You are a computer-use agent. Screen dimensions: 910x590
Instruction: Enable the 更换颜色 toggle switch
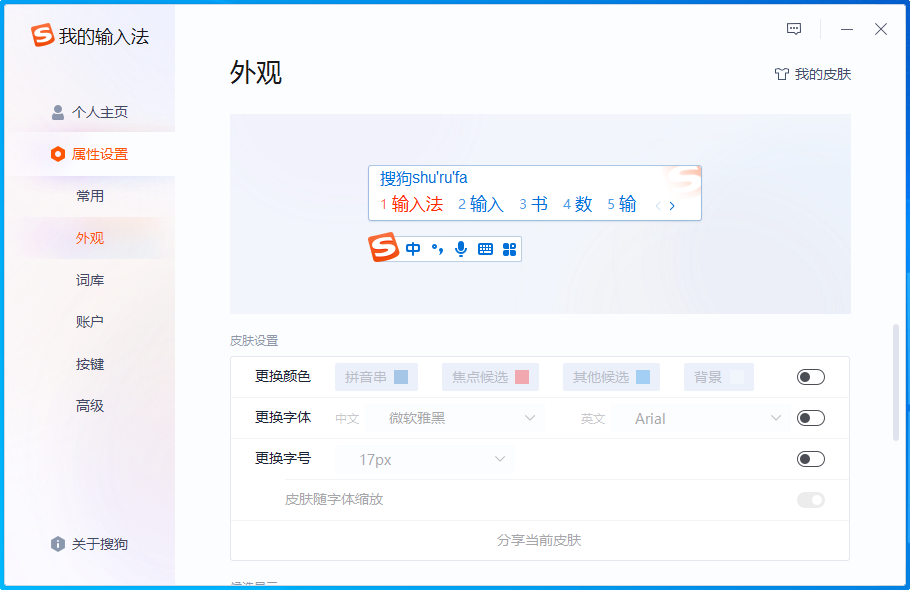(x=810, y=377)
